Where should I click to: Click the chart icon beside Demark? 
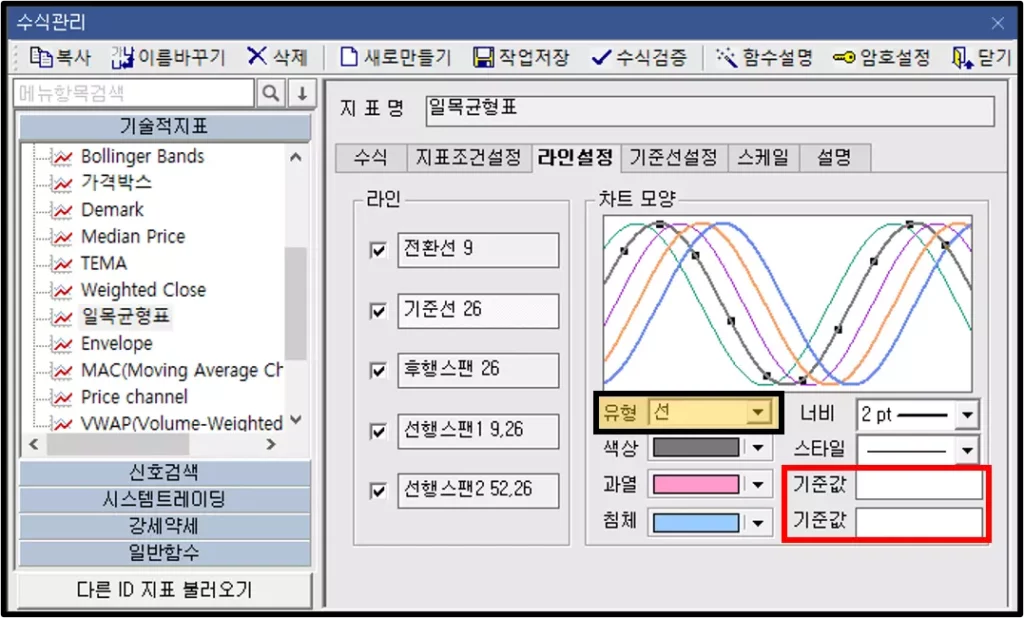click(x=62, y=210)
